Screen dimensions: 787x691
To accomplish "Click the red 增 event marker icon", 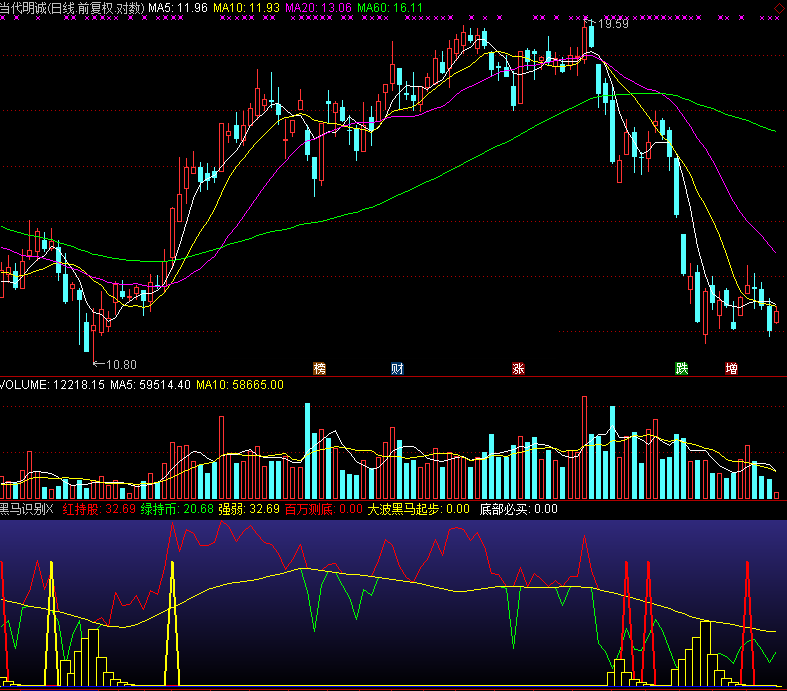I will [731, 369].
